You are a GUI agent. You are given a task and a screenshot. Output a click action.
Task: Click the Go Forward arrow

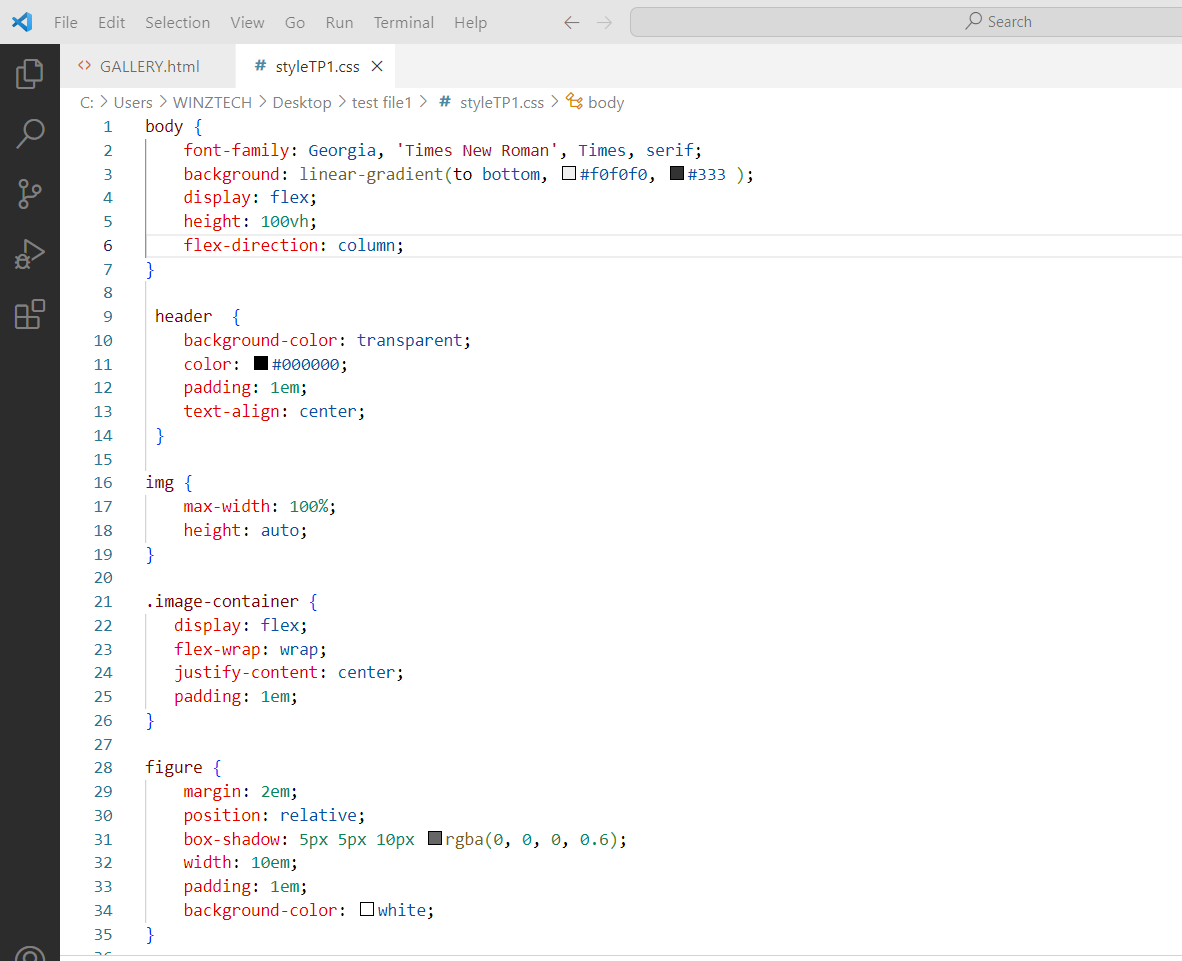point(604,22)
